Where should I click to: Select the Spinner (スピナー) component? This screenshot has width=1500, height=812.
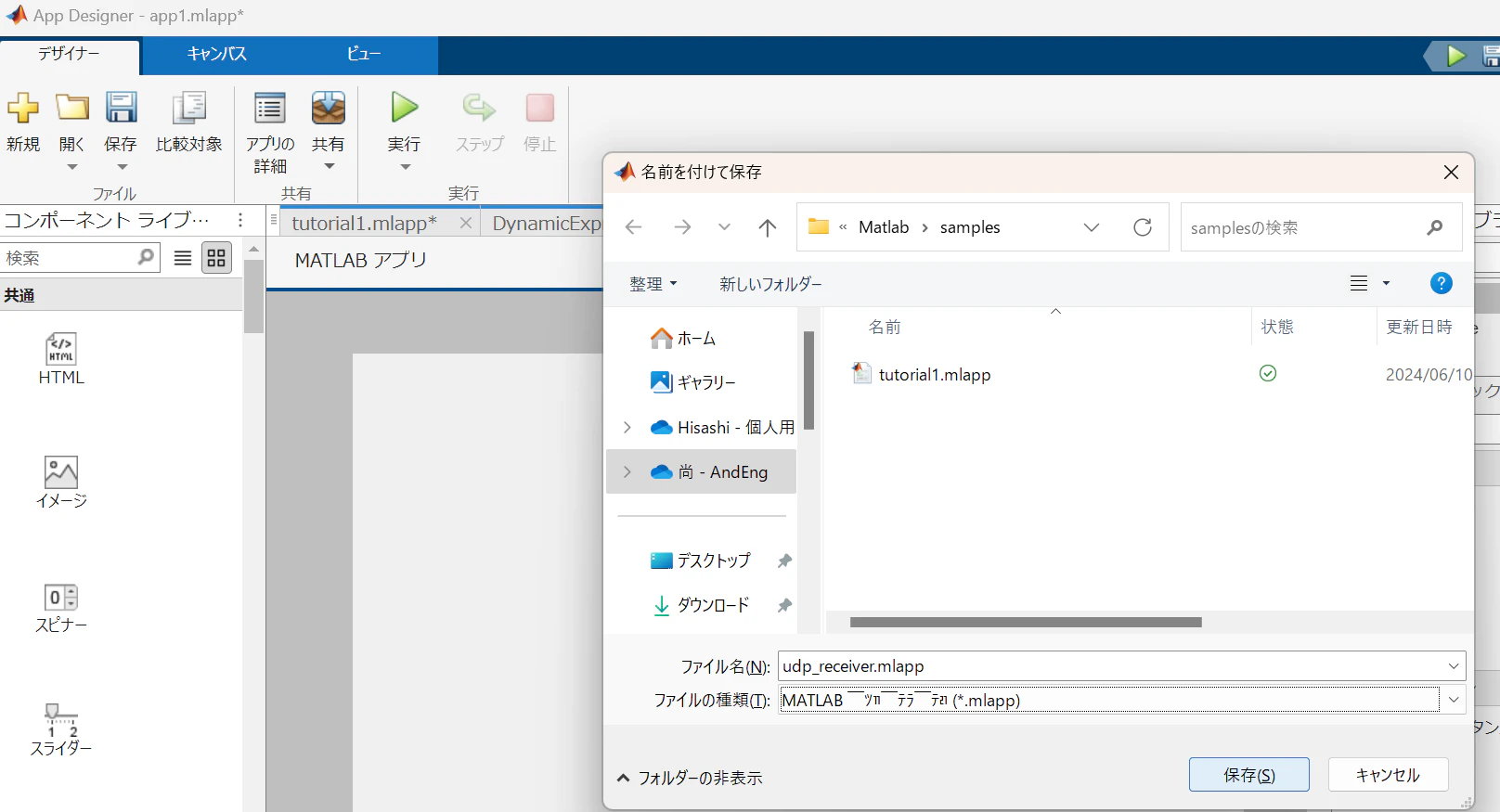click(61, 608)
